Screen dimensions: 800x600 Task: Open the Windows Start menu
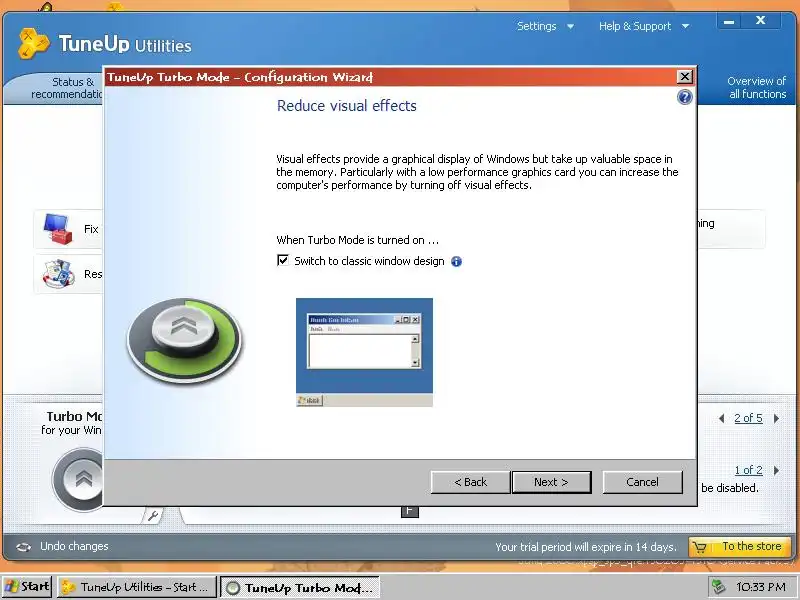[28, 587]
